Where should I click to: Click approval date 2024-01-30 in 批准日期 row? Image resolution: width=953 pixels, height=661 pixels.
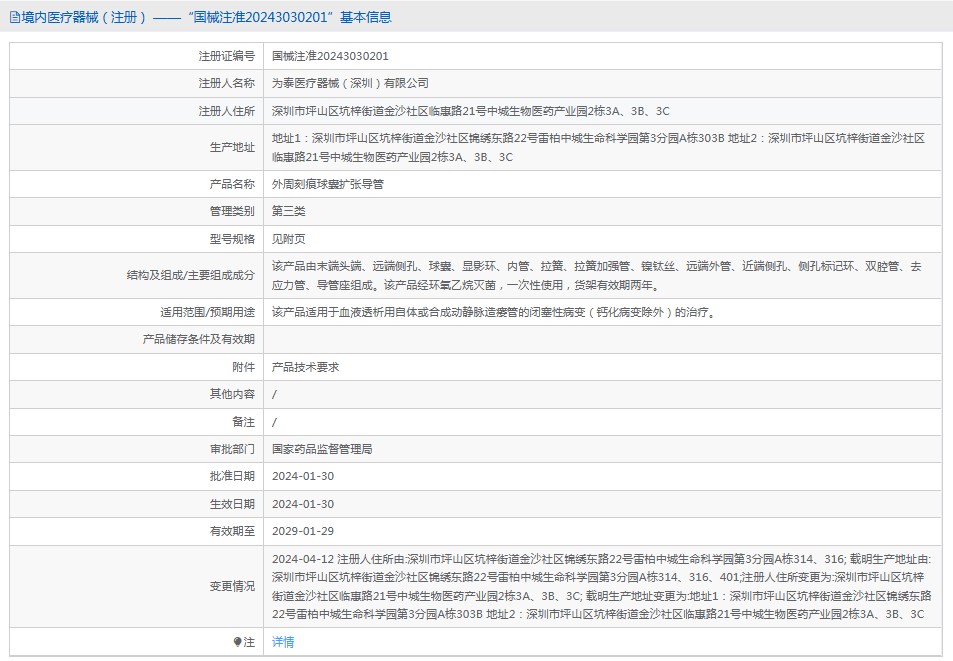click(x=303, y=476)
